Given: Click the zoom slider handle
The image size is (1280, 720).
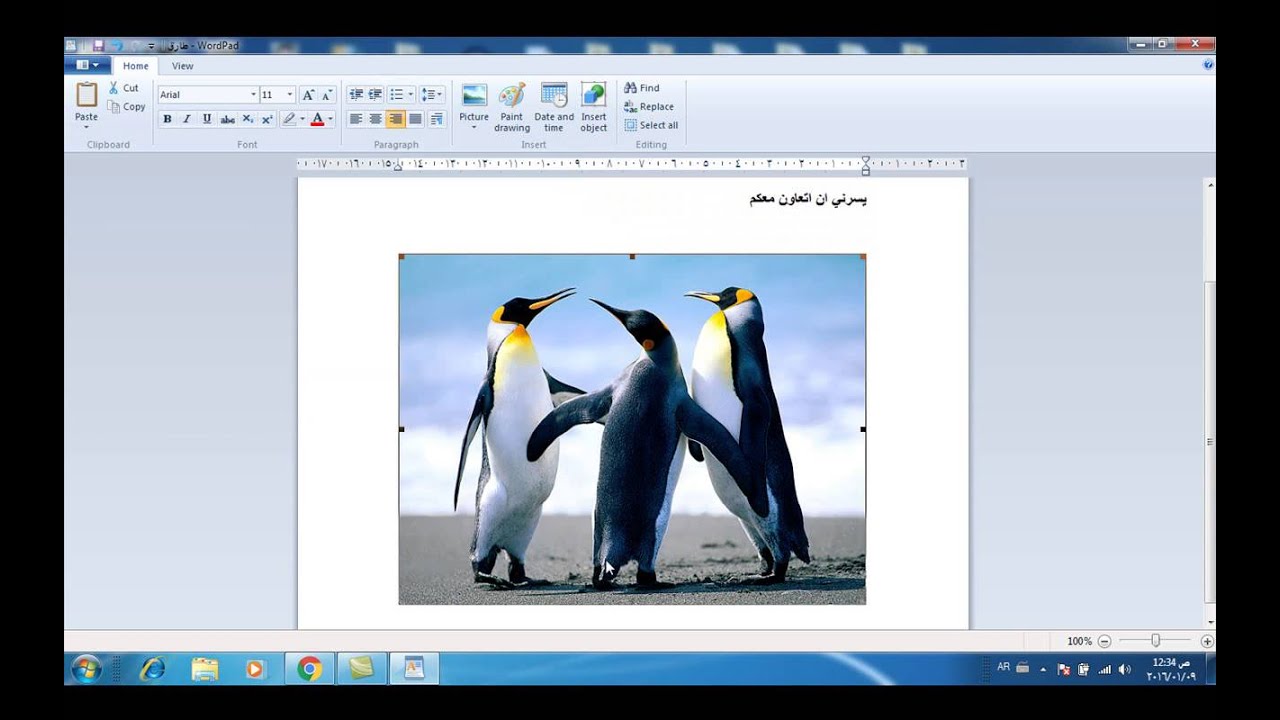Looking at the screenshot, I should tap(1155, 641).
